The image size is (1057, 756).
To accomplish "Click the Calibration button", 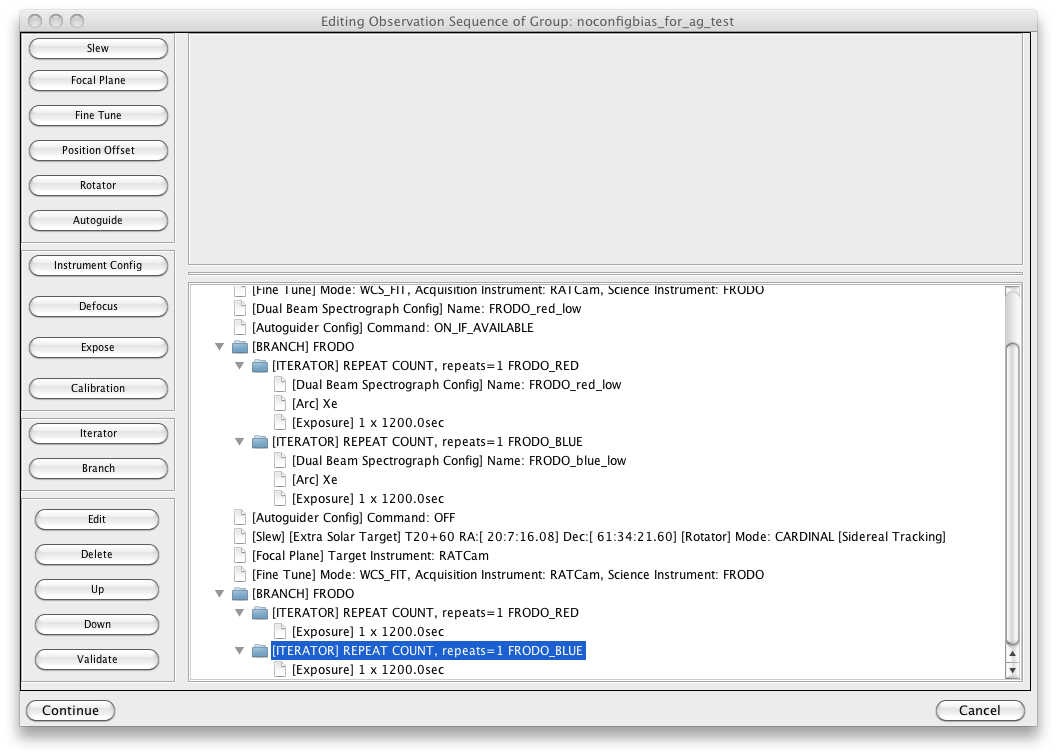I will coord(98,388).
